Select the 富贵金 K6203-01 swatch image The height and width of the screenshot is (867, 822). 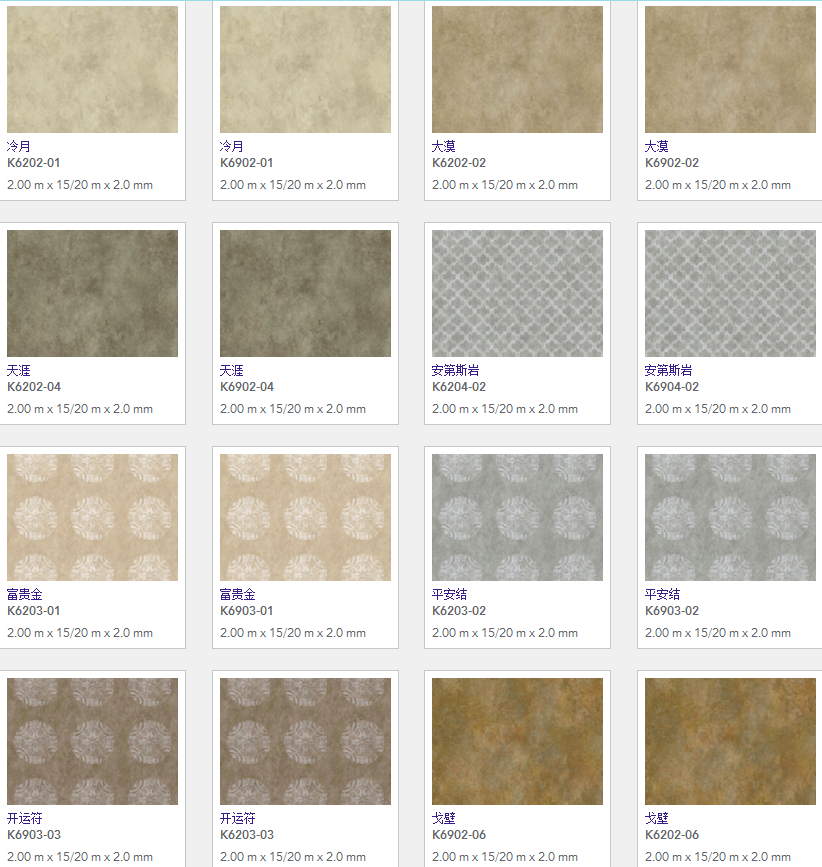pyautogui.click(x=92, y=517)
